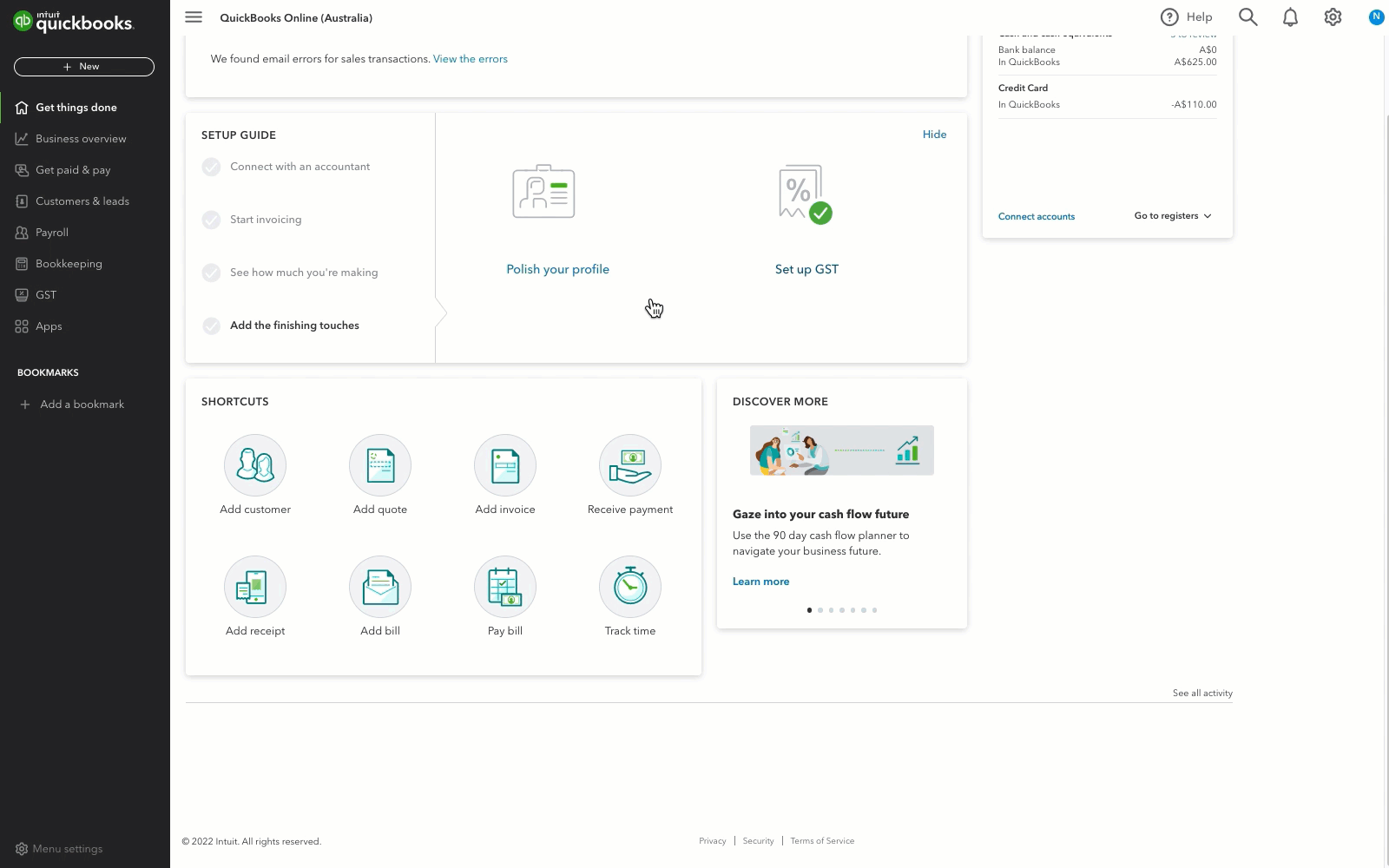Select the third carousel dot in Discover More

point(831,610)
